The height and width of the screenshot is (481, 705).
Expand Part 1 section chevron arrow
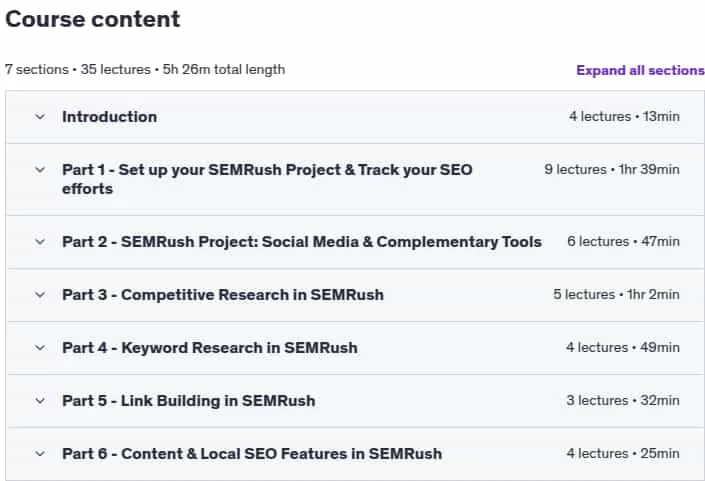pyautogui.click(x=40, y=170)
